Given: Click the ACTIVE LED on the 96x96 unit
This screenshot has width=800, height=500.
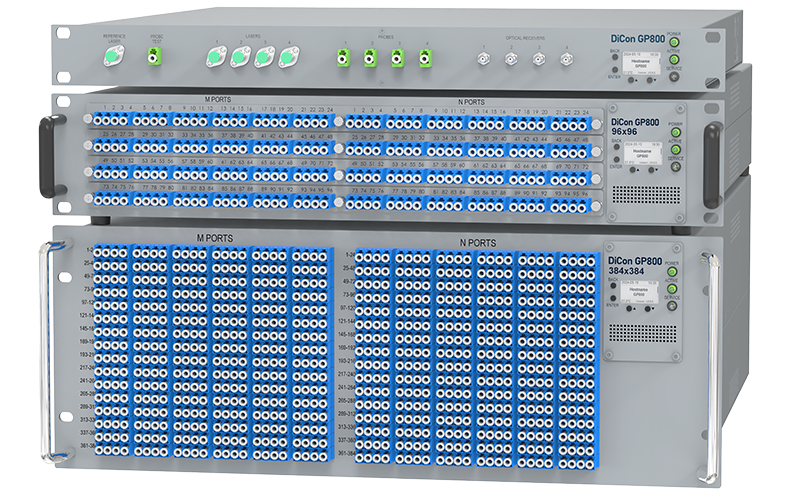Looking at the screenshot, I should tap(676, 149).
